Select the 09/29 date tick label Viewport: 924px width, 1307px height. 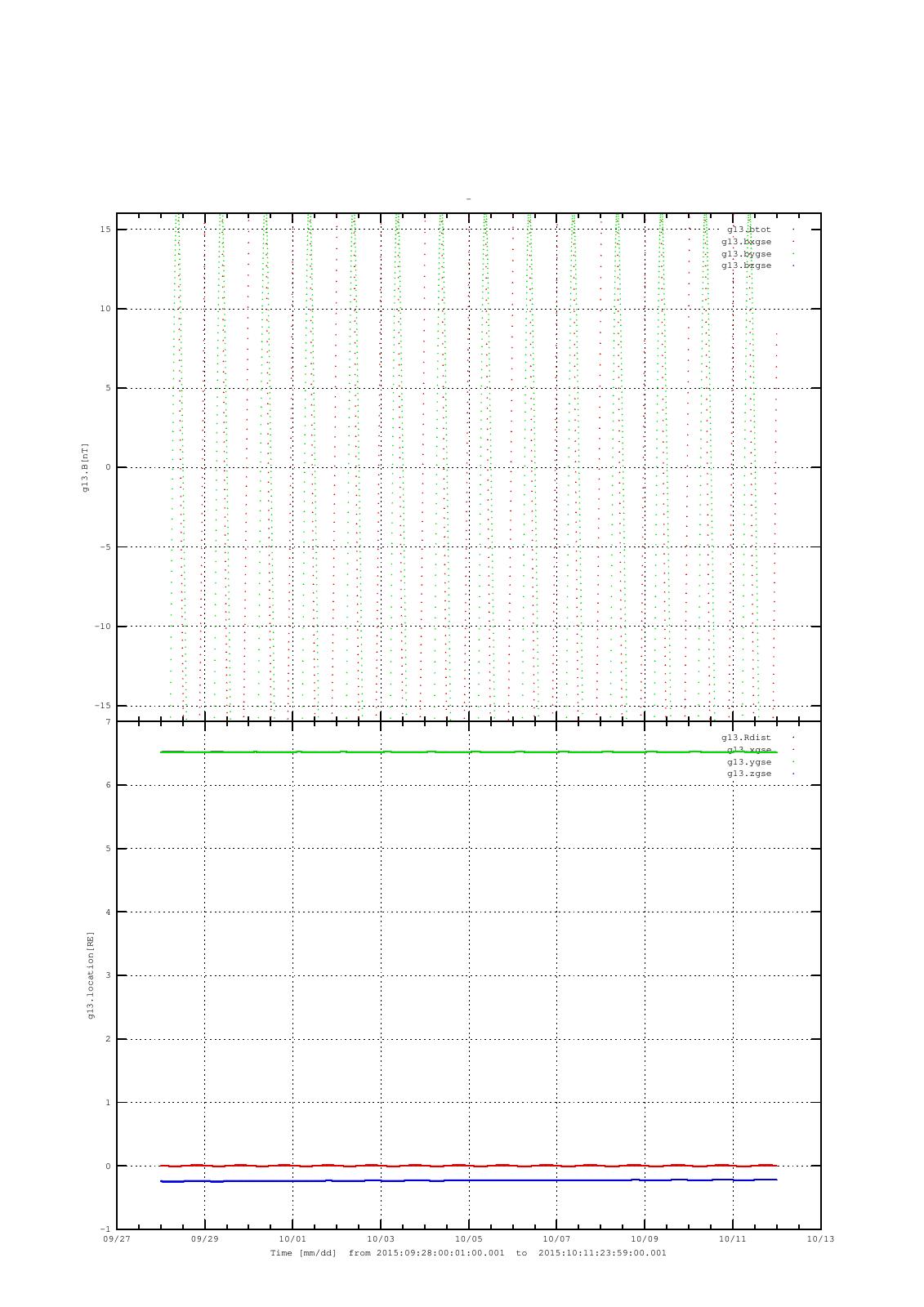[204, 1239]
